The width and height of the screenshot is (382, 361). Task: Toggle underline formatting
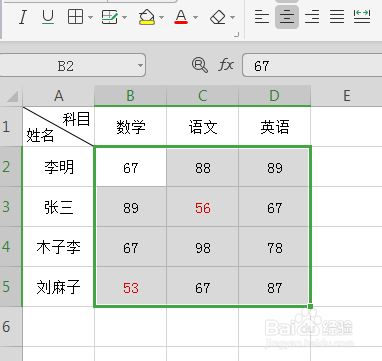point(48,17)
